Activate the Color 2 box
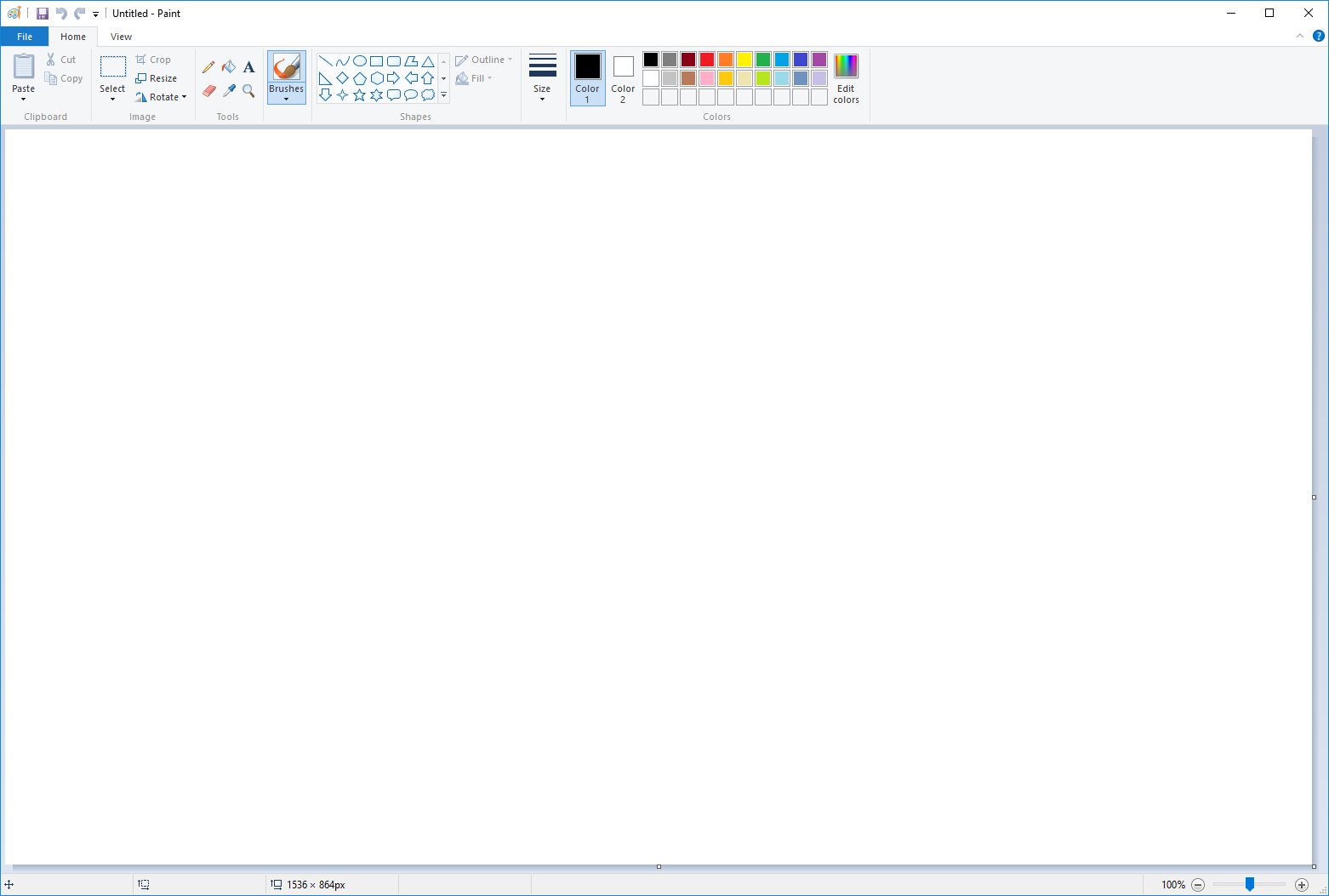The height and width of the screenshot is (896, 1329). [x=623, y=77]
